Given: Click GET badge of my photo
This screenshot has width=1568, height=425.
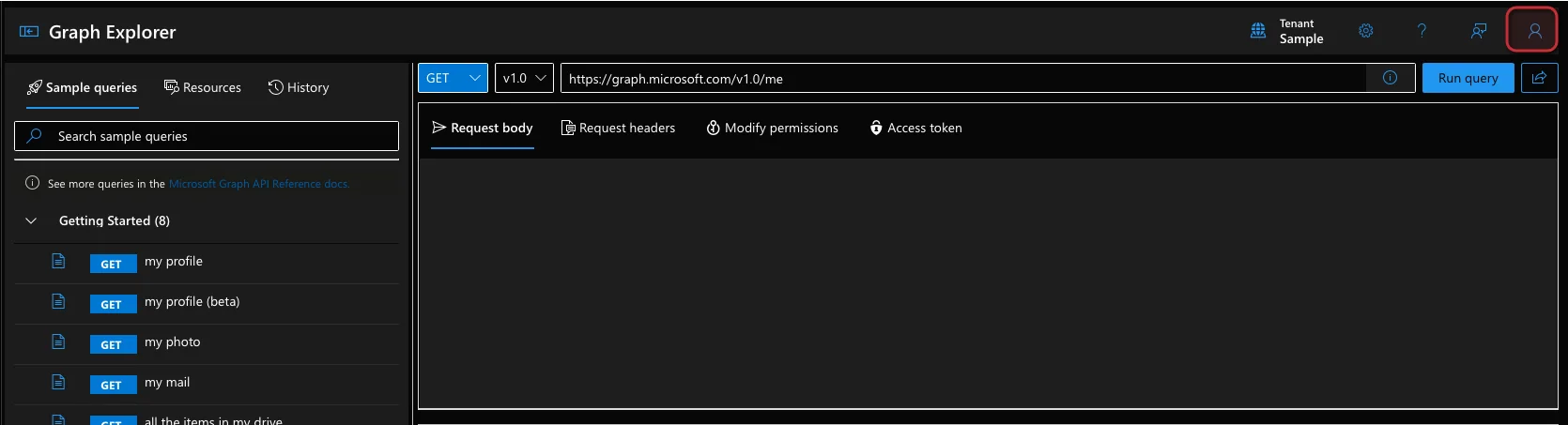Looking at the screenshot, I should pos(113,344).
